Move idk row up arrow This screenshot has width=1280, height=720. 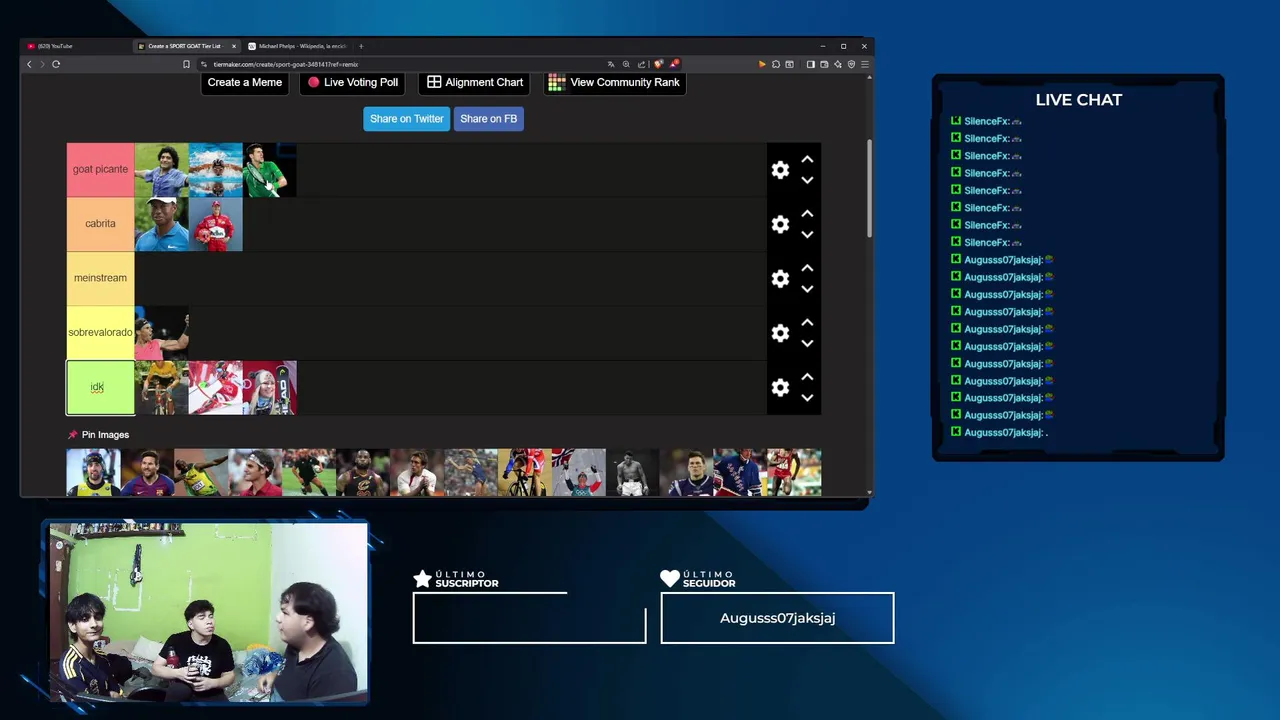807,377
